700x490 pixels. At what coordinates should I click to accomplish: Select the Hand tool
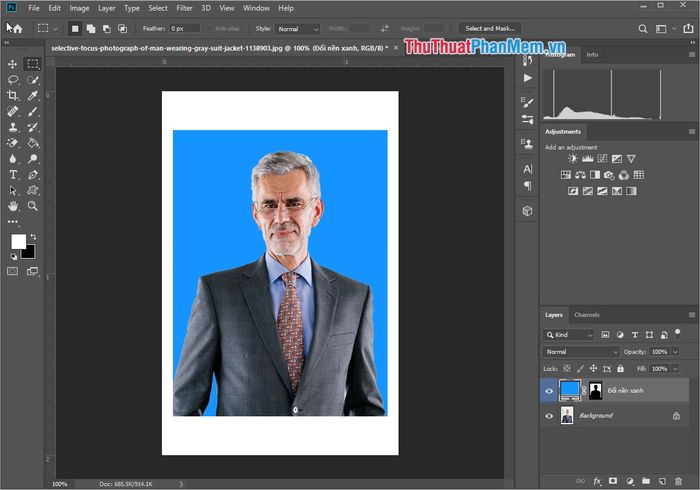click(x=12, y=206)
